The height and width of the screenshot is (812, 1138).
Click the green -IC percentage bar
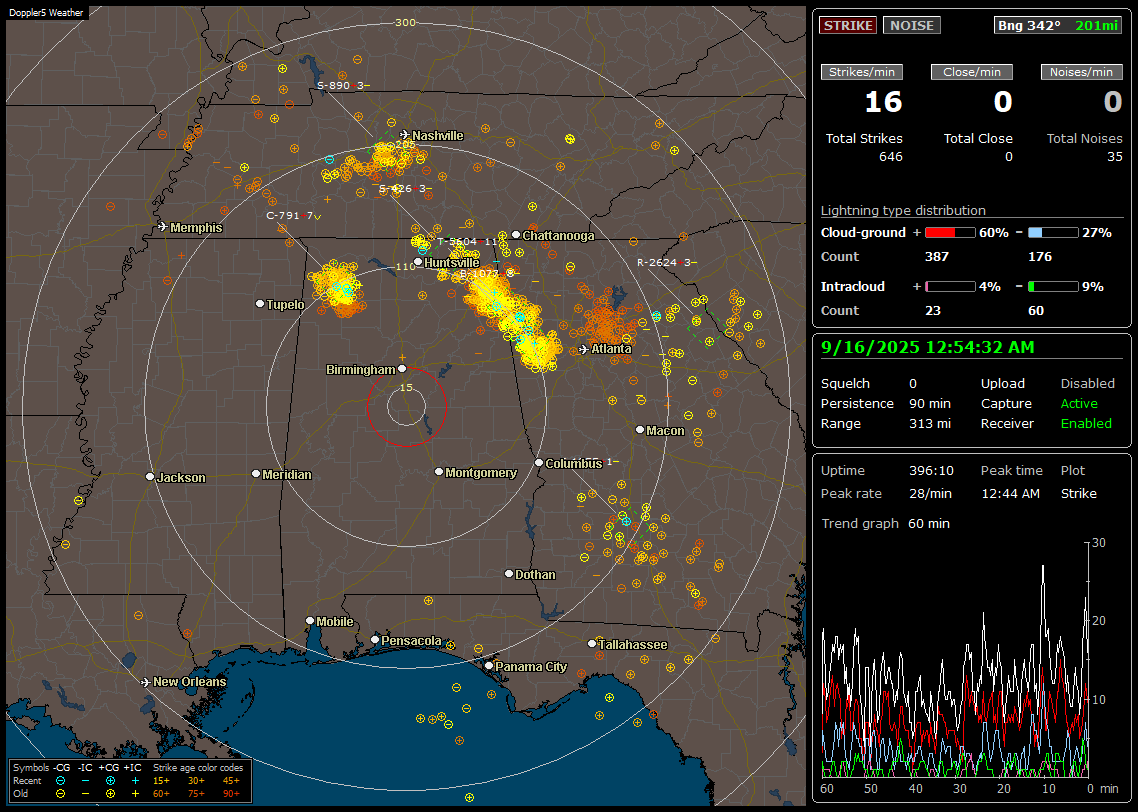pyautogui.click(x=1053, y=287)
